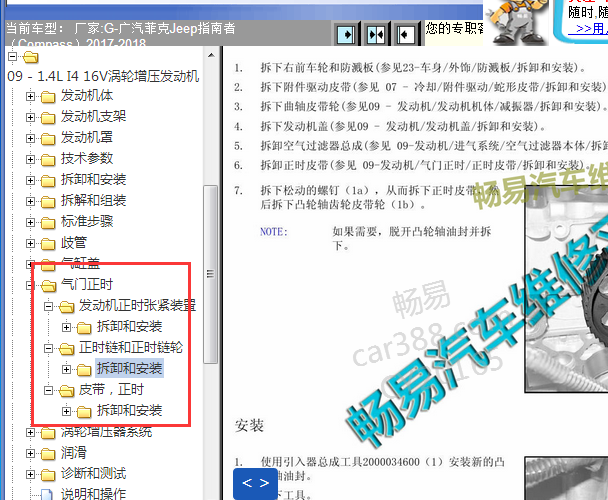Click the 发动机罩 folder icon
This screenshot has height=500, width=608.
(x=48, y=138)
